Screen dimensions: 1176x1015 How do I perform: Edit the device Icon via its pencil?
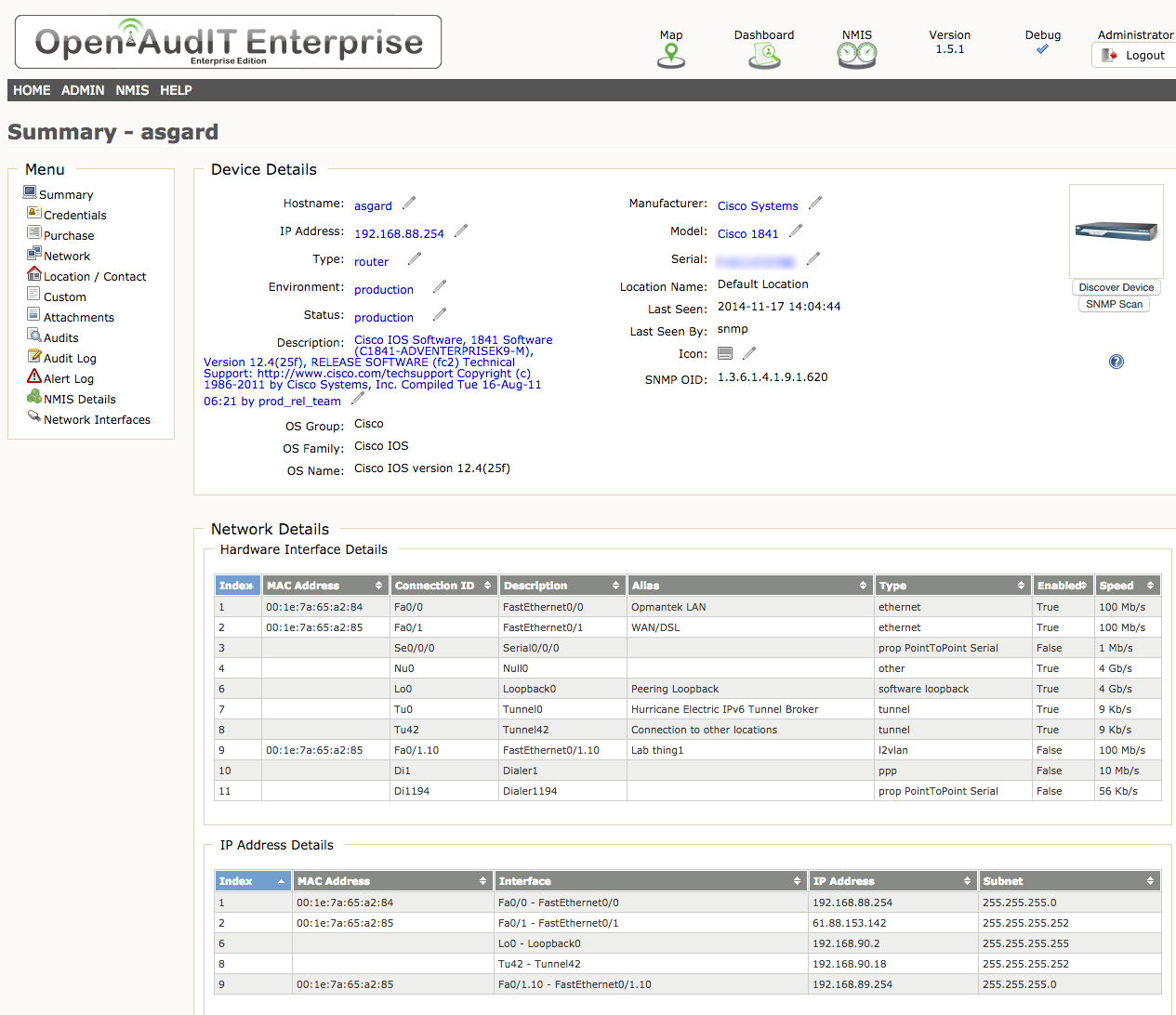click(751, 353)
